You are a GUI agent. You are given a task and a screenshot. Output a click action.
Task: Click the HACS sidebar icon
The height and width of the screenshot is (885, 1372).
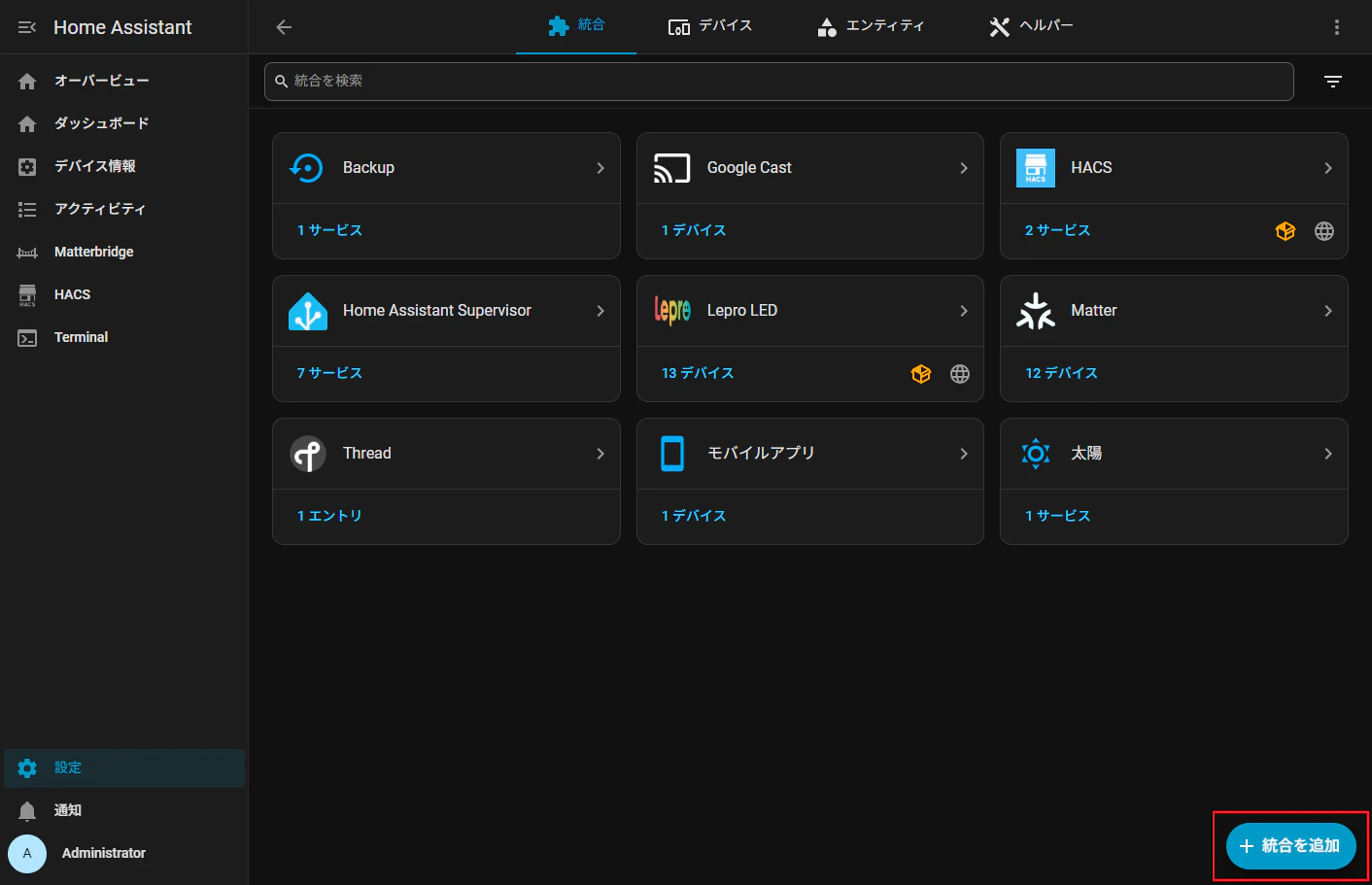pyautogui.click(x=27, y=295)
